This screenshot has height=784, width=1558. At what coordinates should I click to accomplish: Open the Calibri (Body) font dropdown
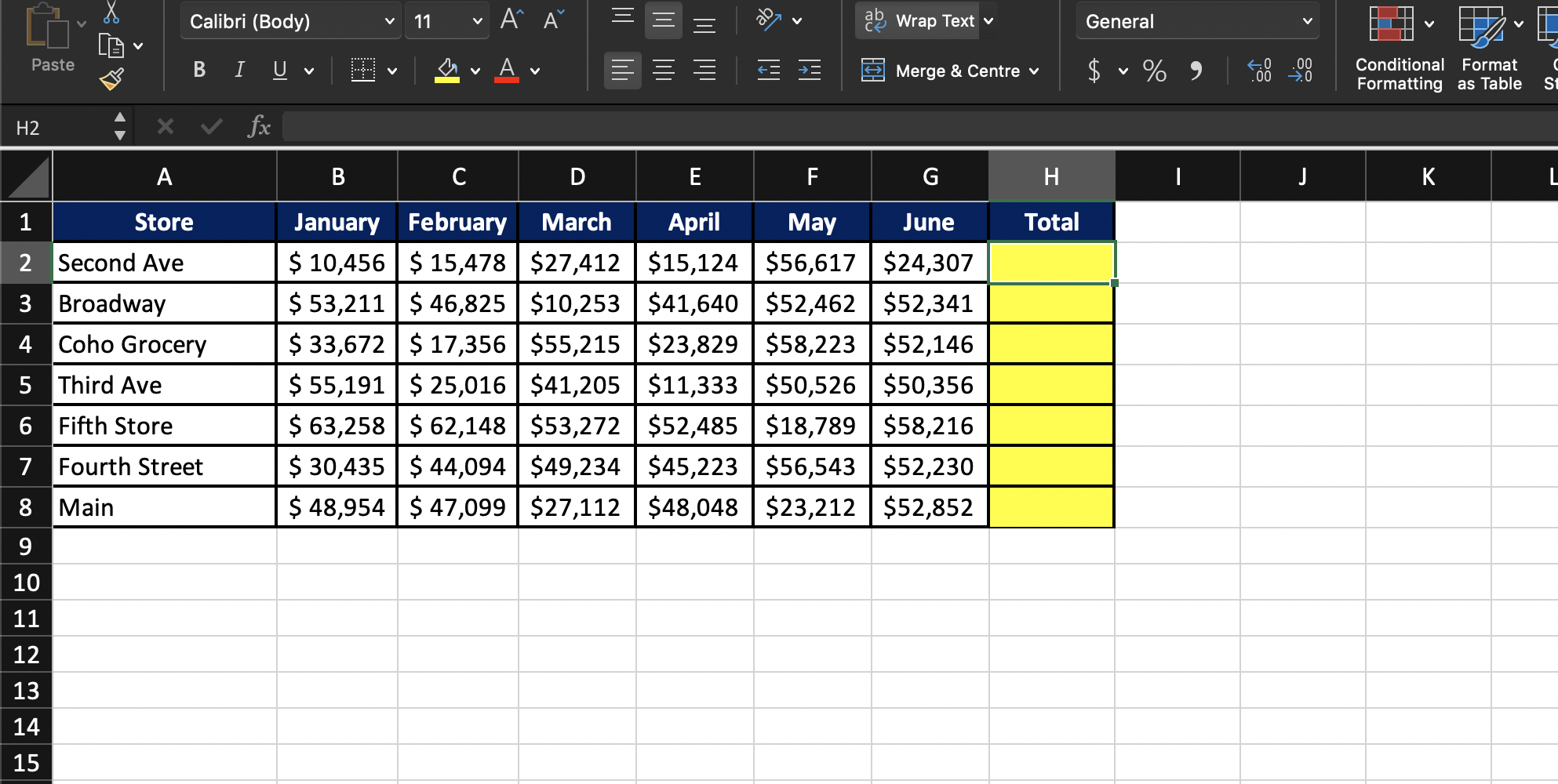coord(291,21)
